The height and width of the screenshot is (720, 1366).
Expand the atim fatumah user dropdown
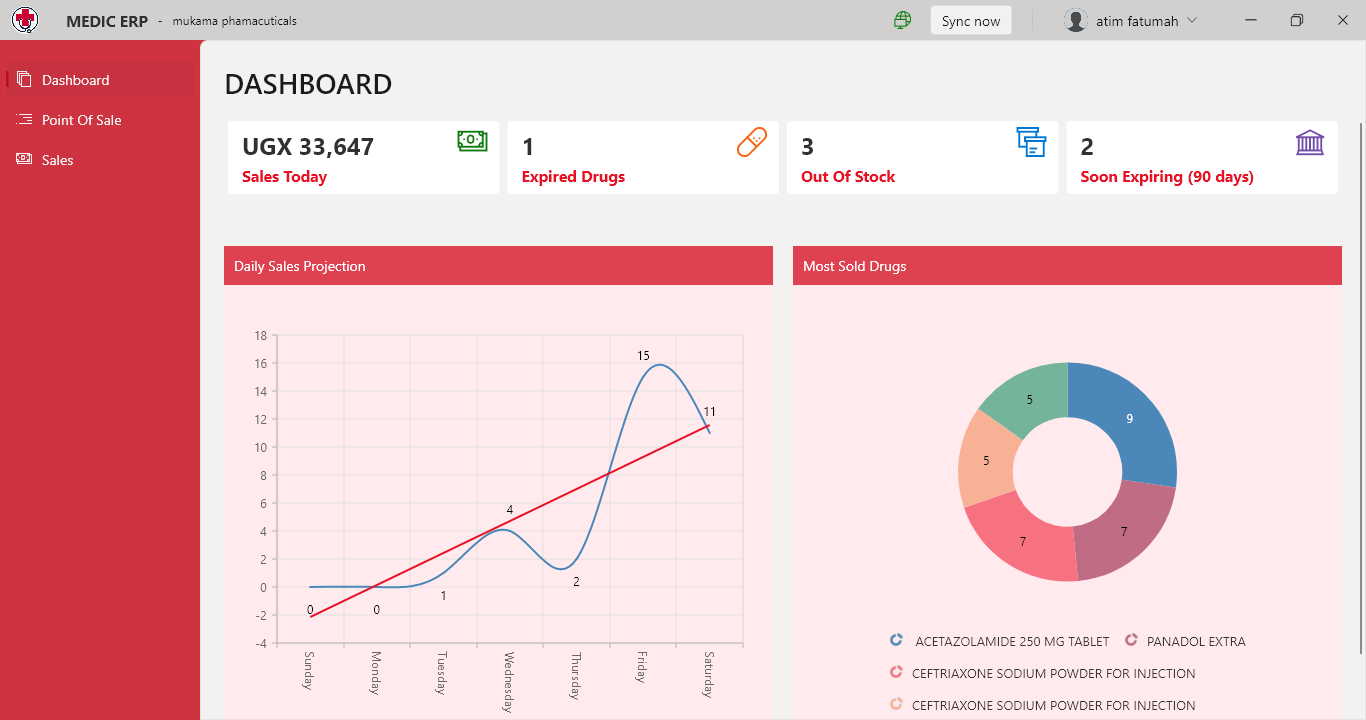[x=1191, y=20]
